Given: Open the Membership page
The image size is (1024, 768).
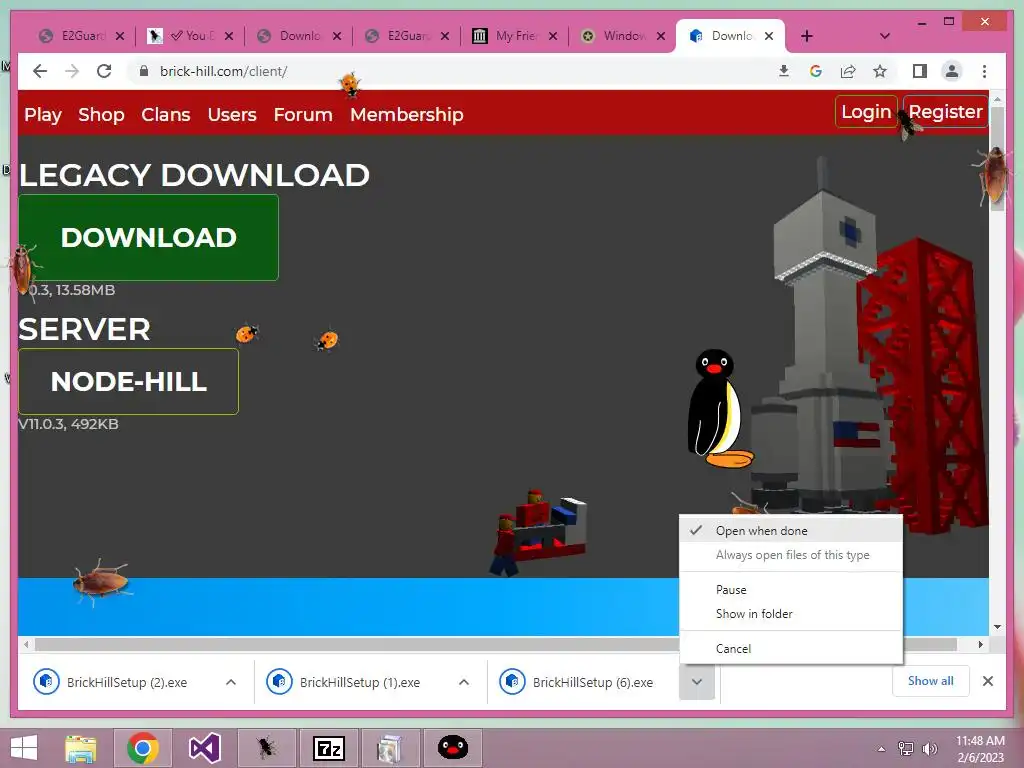Looking at the screenshot, I should coord(407,114).
